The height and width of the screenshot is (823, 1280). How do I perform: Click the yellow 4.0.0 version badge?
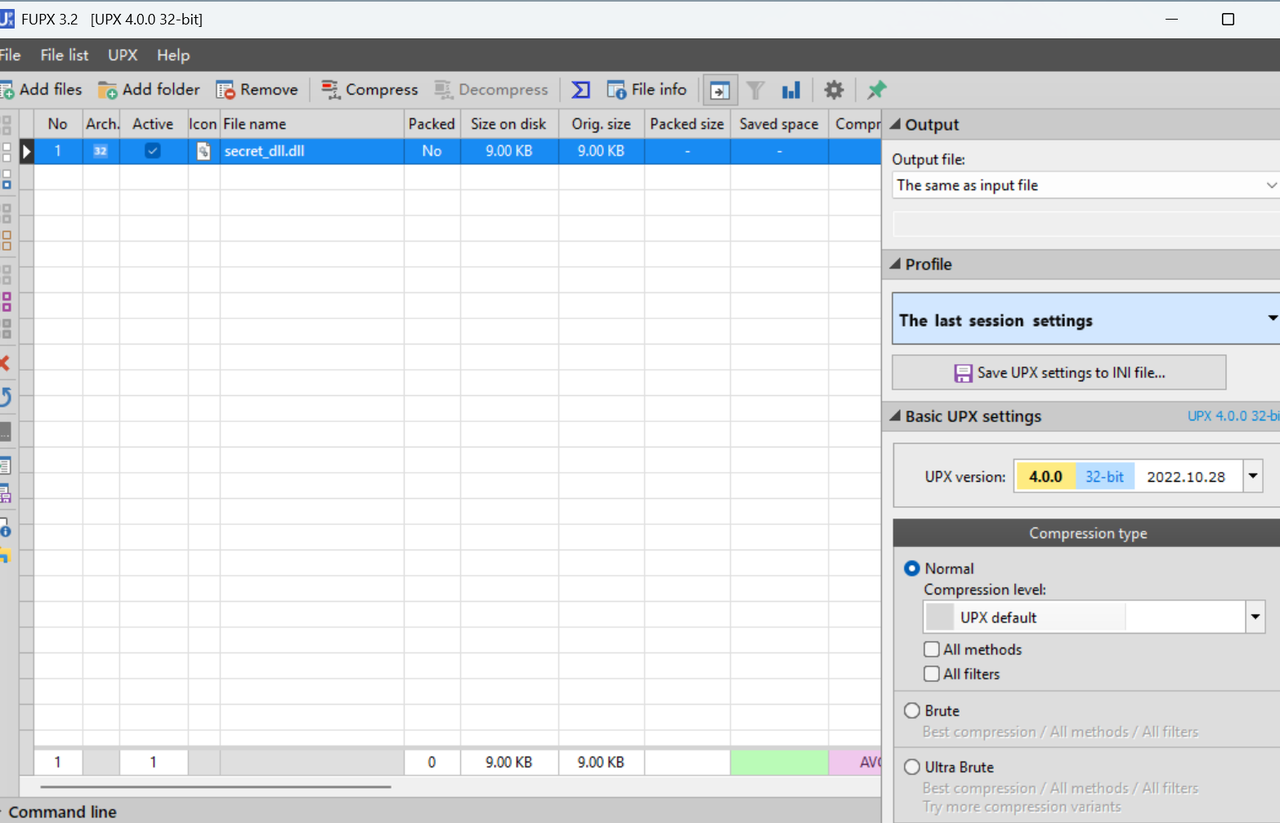click(1046, 477)
